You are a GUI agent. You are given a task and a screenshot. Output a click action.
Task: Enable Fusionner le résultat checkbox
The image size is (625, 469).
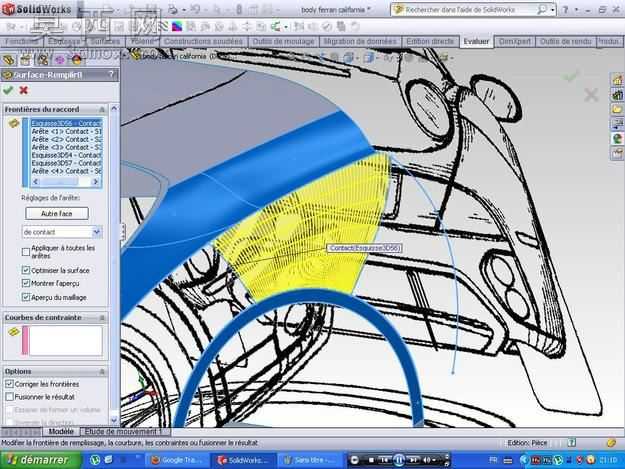click(x=10, y=397)
